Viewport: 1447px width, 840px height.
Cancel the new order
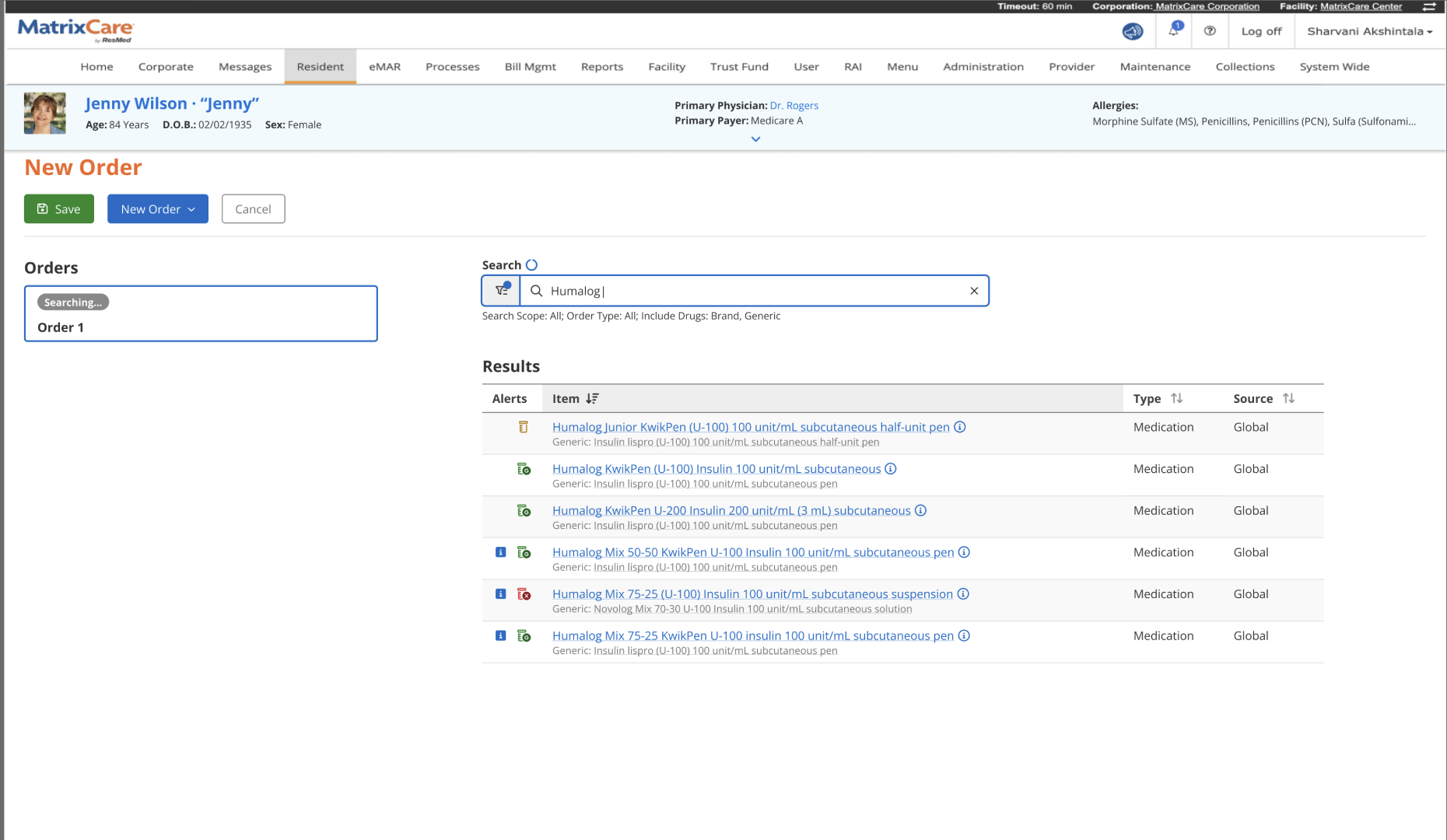pyautogui.click(x=253, y=209)
